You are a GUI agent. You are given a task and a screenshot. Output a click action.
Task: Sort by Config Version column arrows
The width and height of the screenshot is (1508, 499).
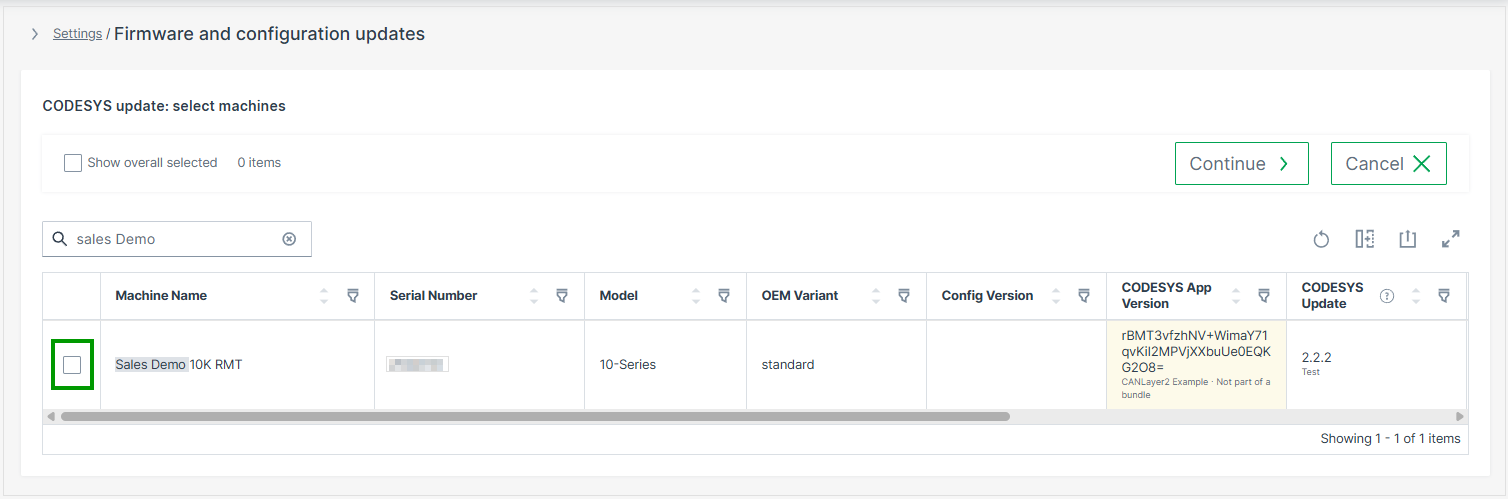pyautogui.click(x=1056, y=296)
